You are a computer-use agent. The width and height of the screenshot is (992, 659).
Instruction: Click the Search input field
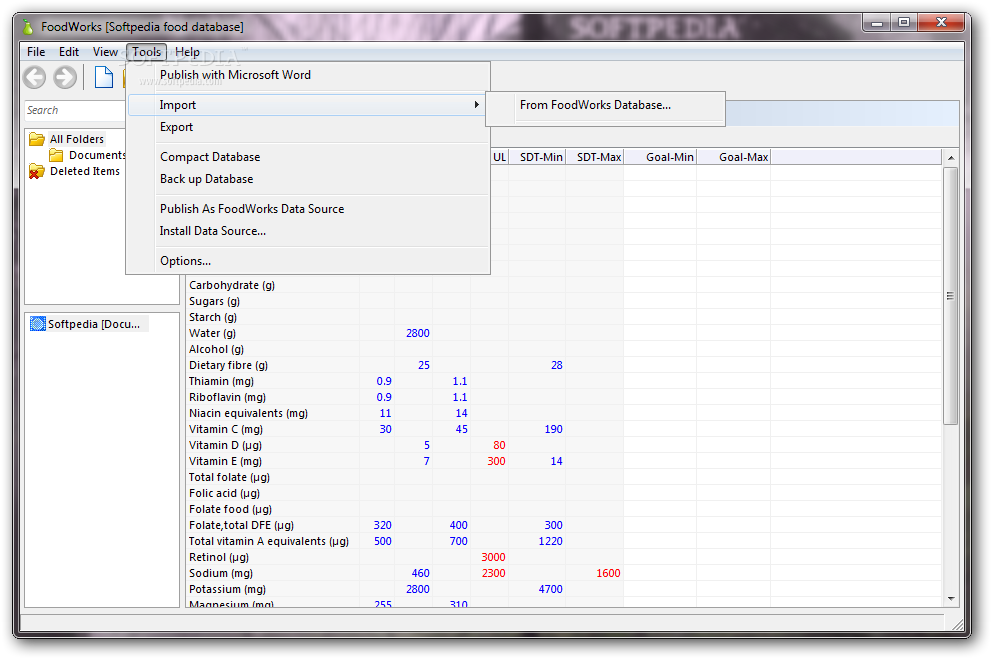tap(75, 110)
